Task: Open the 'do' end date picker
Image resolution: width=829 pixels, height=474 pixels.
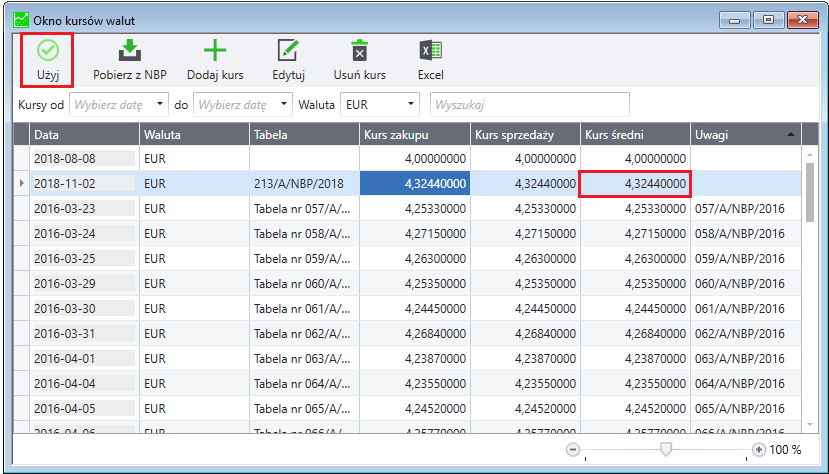Action: (243, 105)
